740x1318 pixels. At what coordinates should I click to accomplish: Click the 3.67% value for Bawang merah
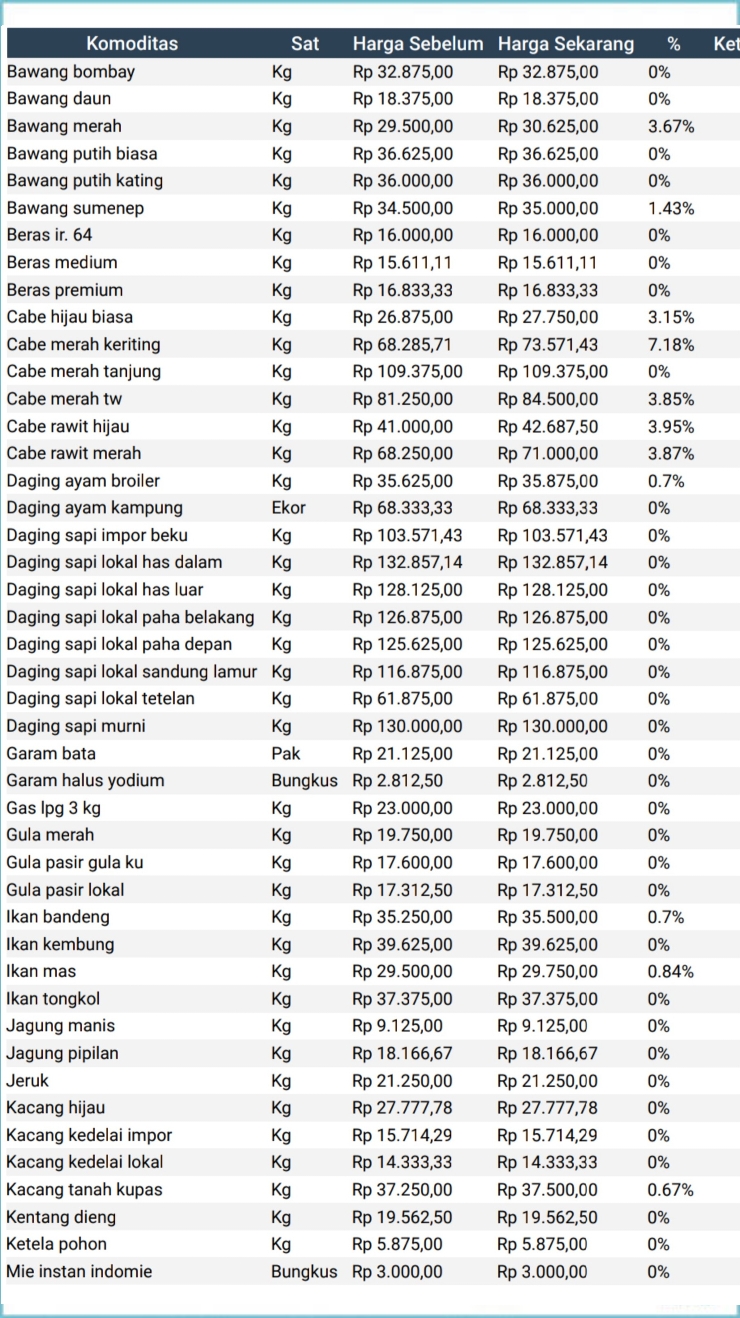(x=670, y=126)
